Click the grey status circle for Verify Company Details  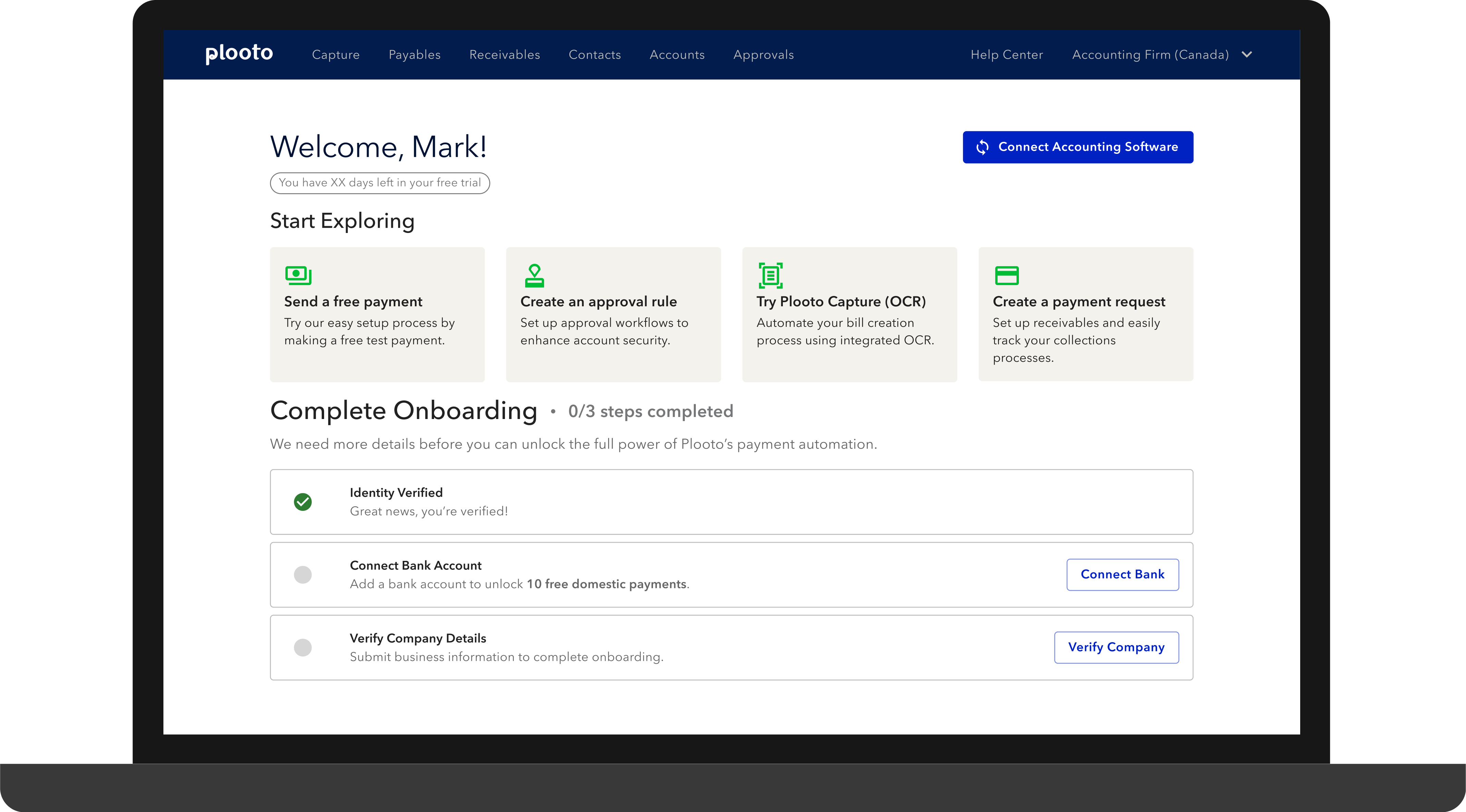click(x=303, y=648)
